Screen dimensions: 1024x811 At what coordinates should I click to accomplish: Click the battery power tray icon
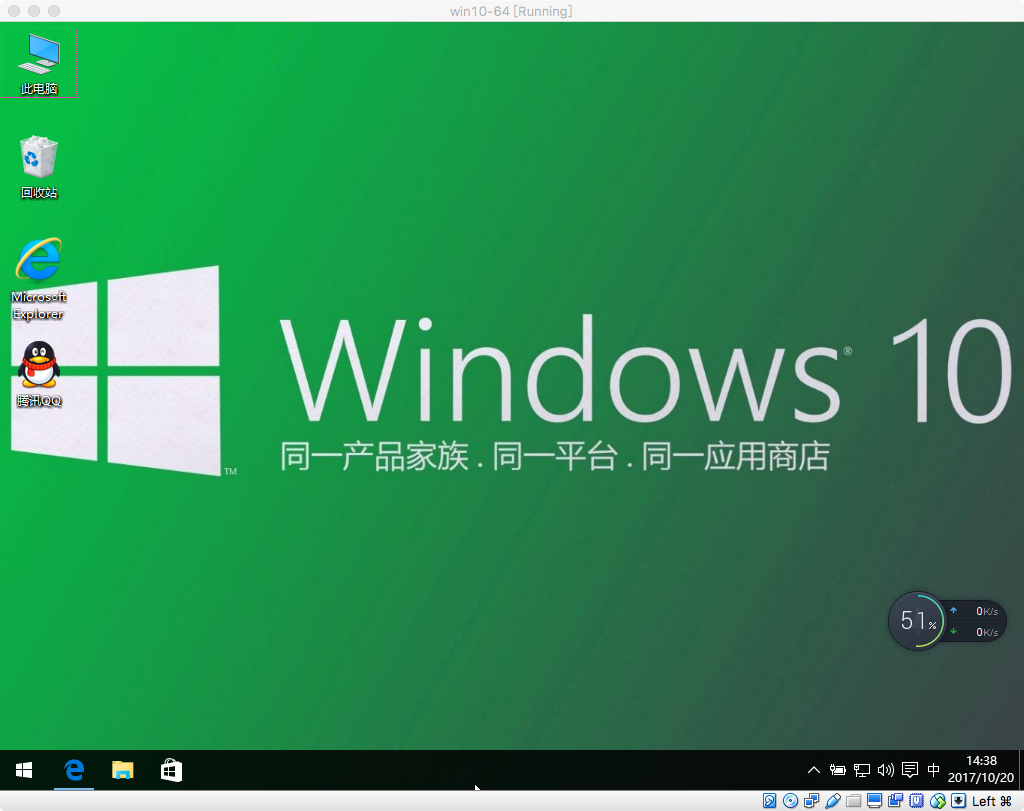[x=838, y=770]
